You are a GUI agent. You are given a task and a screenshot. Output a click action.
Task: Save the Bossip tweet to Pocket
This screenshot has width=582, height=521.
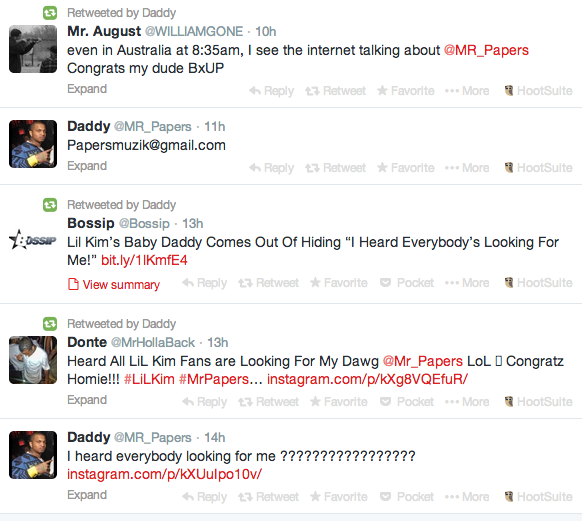point(407,283)
